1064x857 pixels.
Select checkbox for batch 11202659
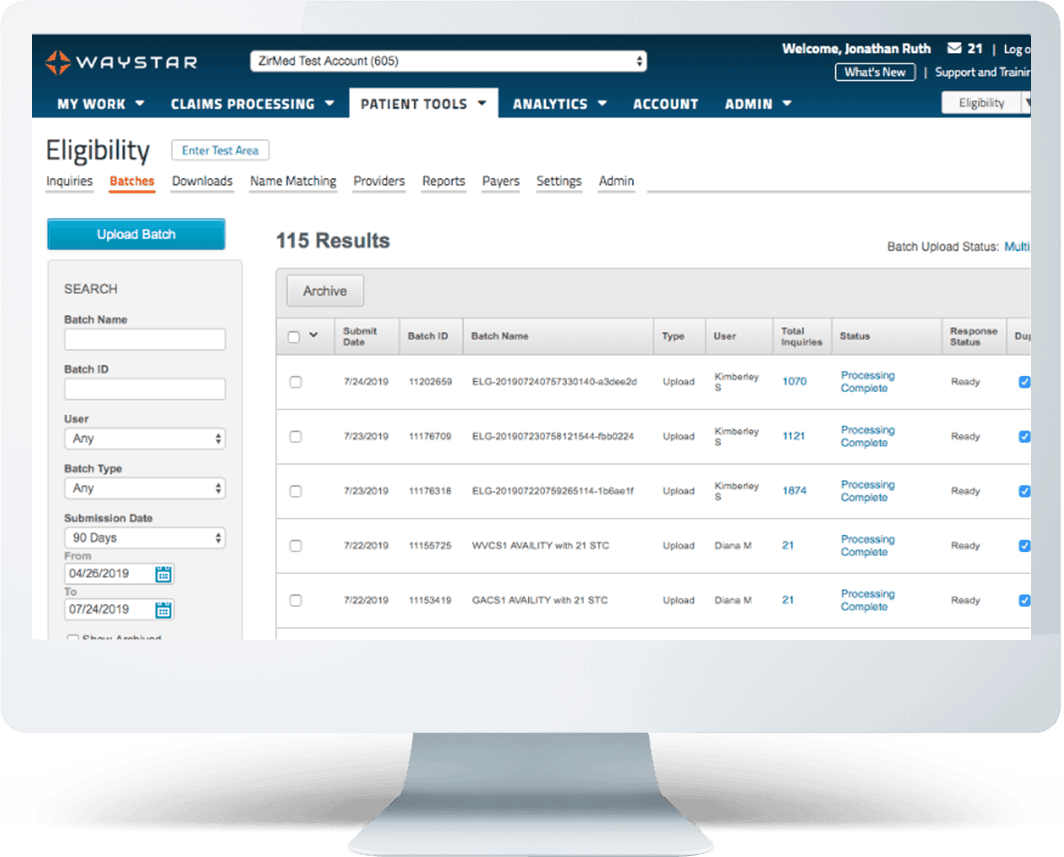click(295, 382)
